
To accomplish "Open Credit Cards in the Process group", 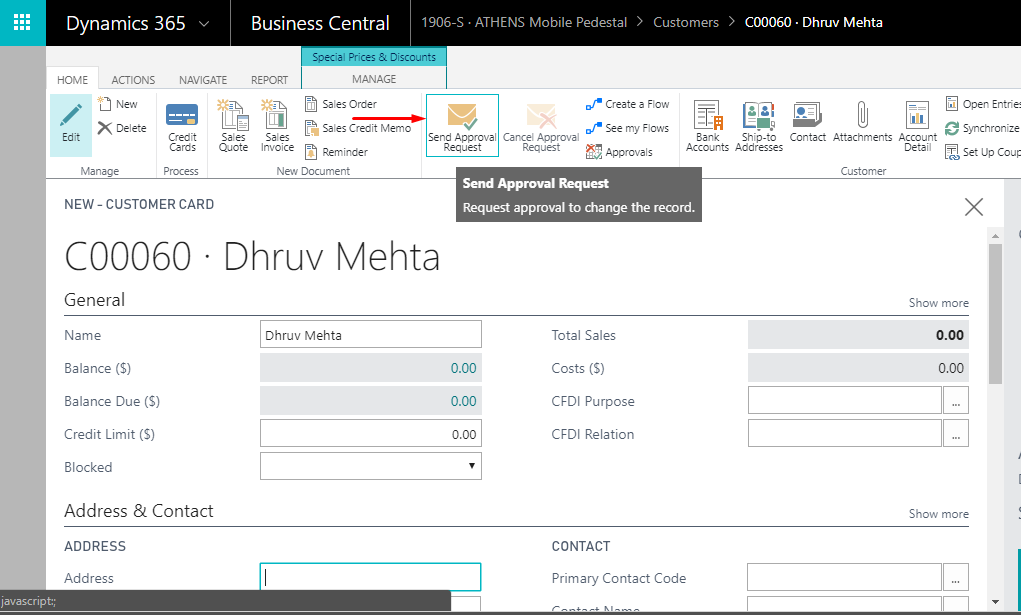I will coord(182,126).
